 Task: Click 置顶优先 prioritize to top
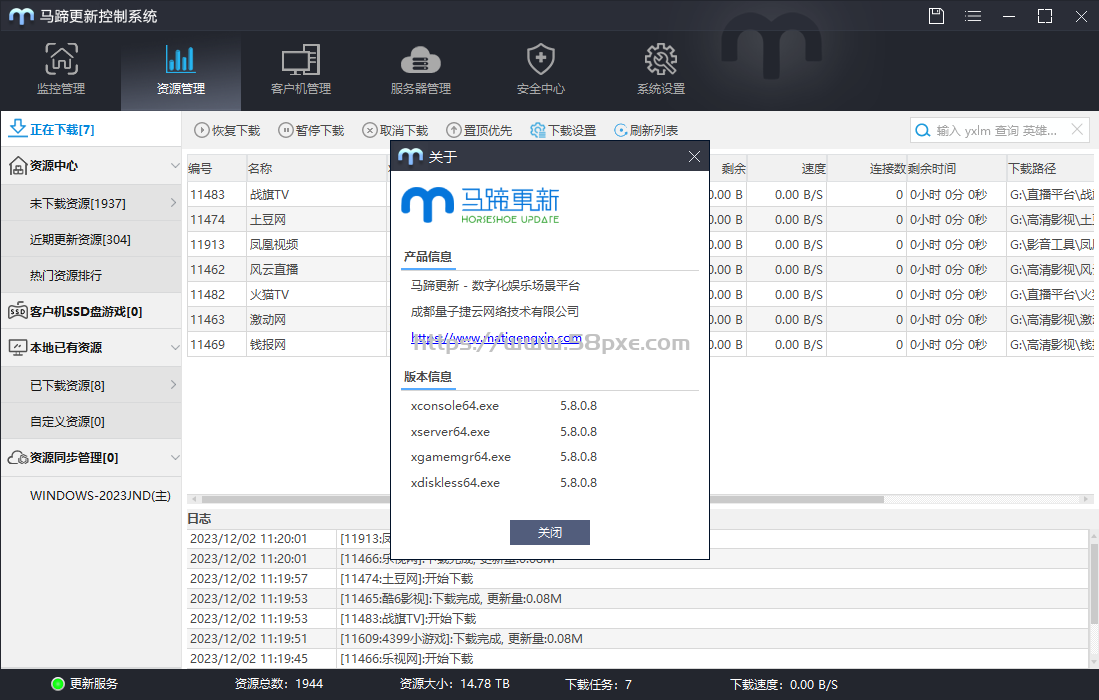point(479,130)
